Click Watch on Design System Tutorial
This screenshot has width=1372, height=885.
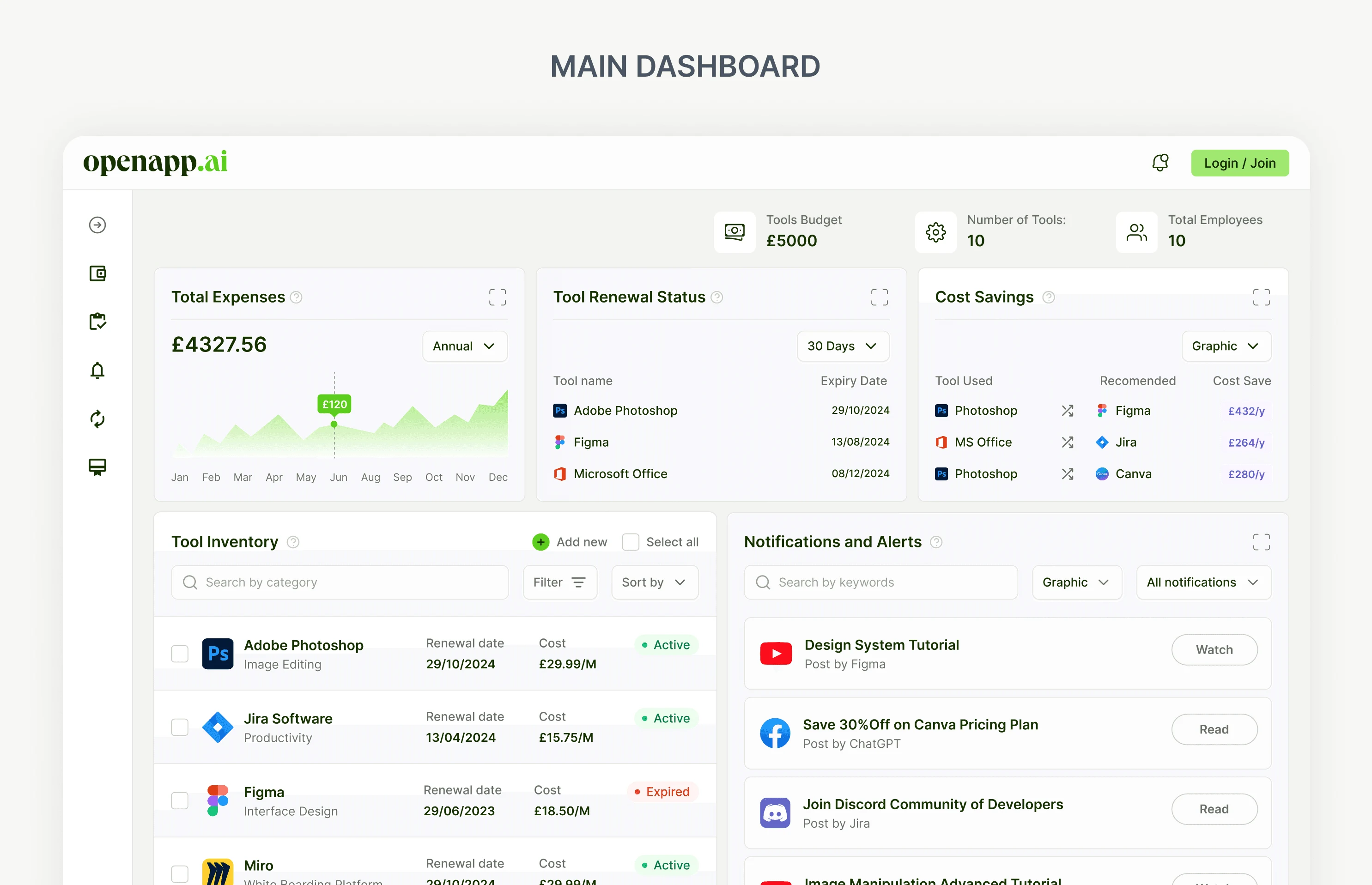[1214, 649]
